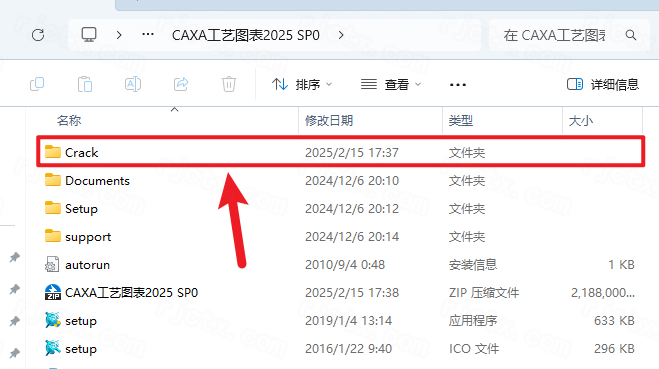Select the Setup folder icon

pyautogui.click(x=53, y=208)
